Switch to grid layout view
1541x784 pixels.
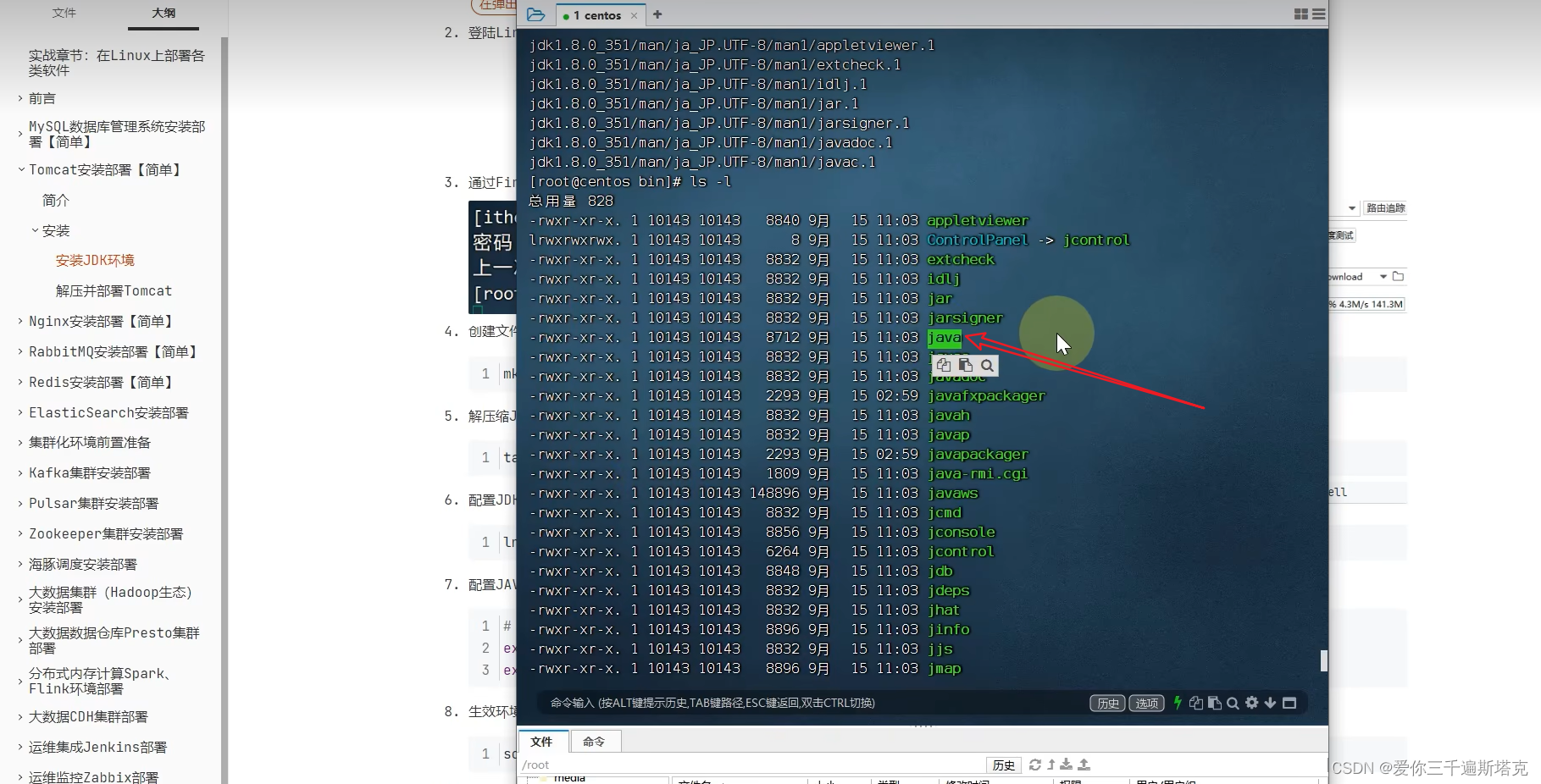coord(1301,14)
